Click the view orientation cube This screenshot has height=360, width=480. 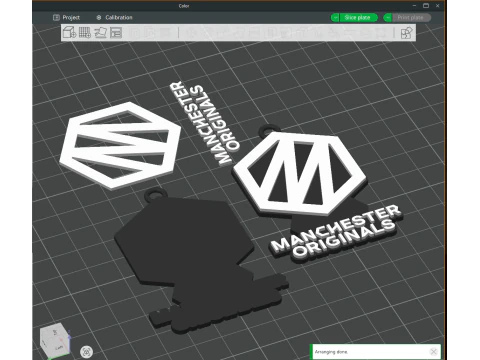click(54, 341)
